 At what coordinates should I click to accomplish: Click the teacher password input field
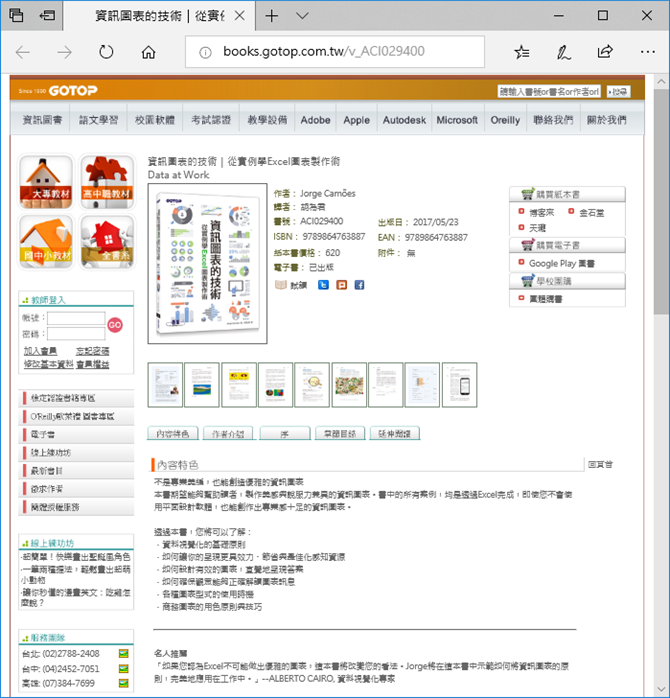(x=76, y=334)
